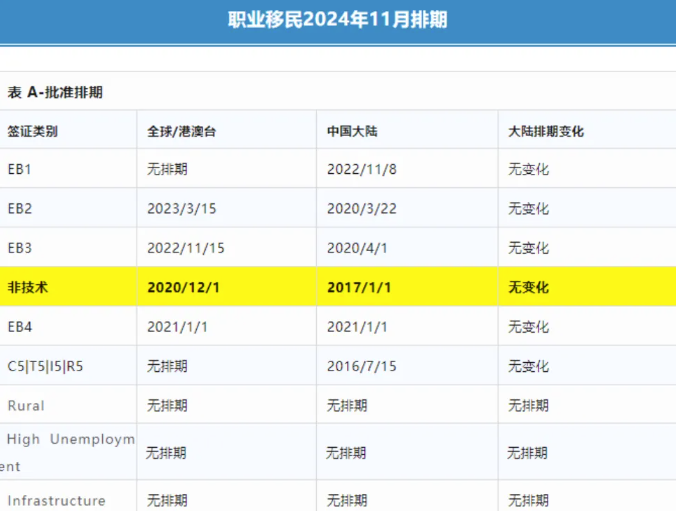
Task: Click 无变化 in the C5|T5|I5|R5 row
Action: 529,366
